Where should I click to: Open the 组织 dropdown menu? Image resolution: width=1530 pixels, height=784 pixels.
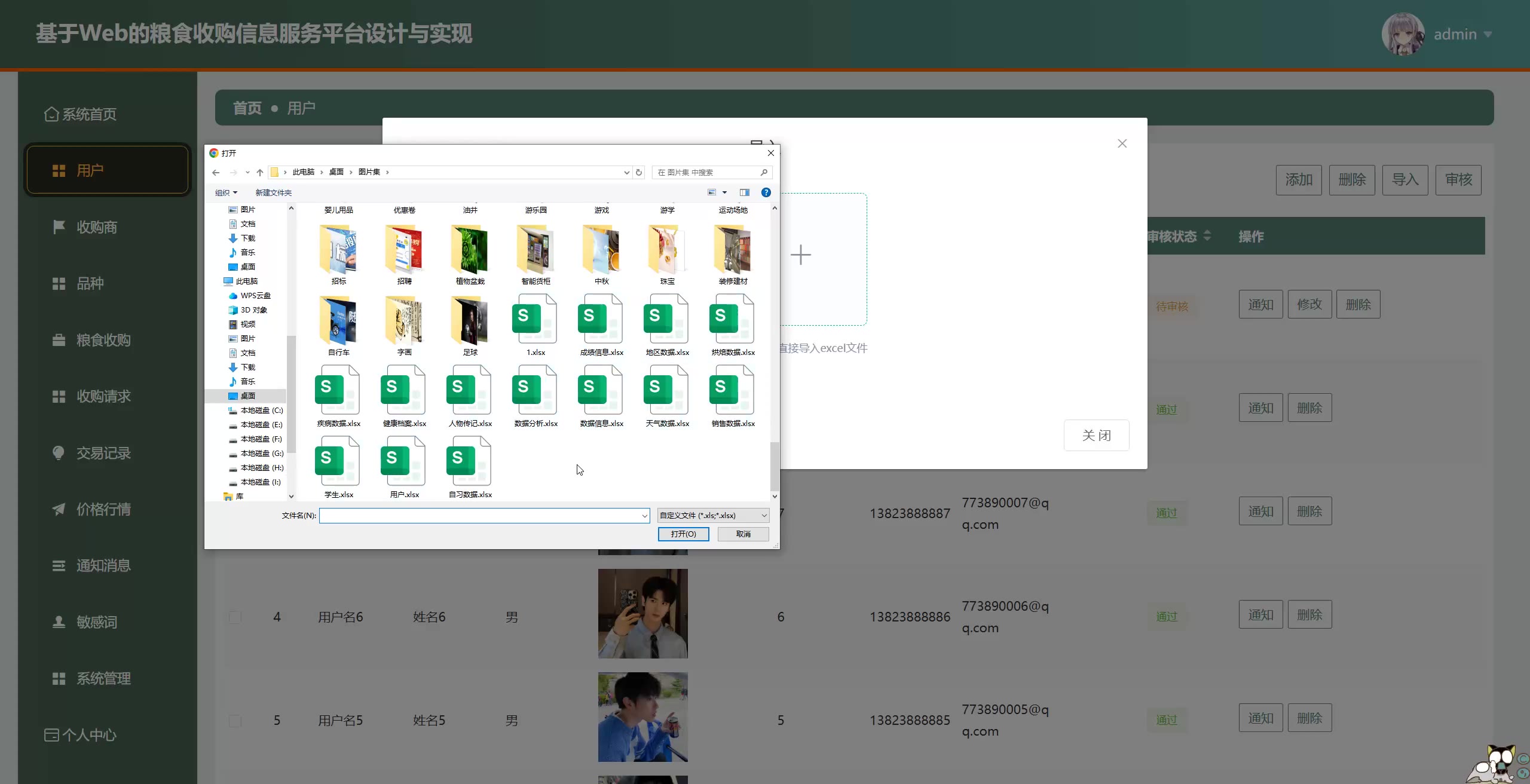click(x=227, y=192)
